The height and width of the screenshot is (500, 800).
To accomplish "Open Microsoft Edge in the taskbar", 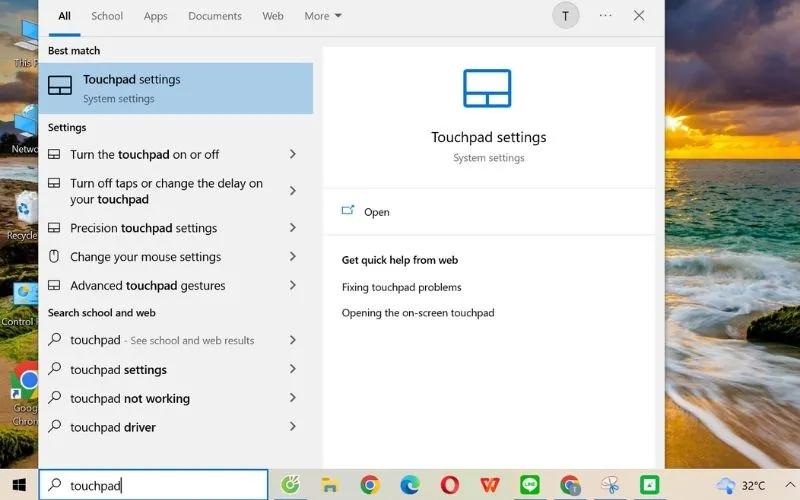I will (x=410, y=485).
